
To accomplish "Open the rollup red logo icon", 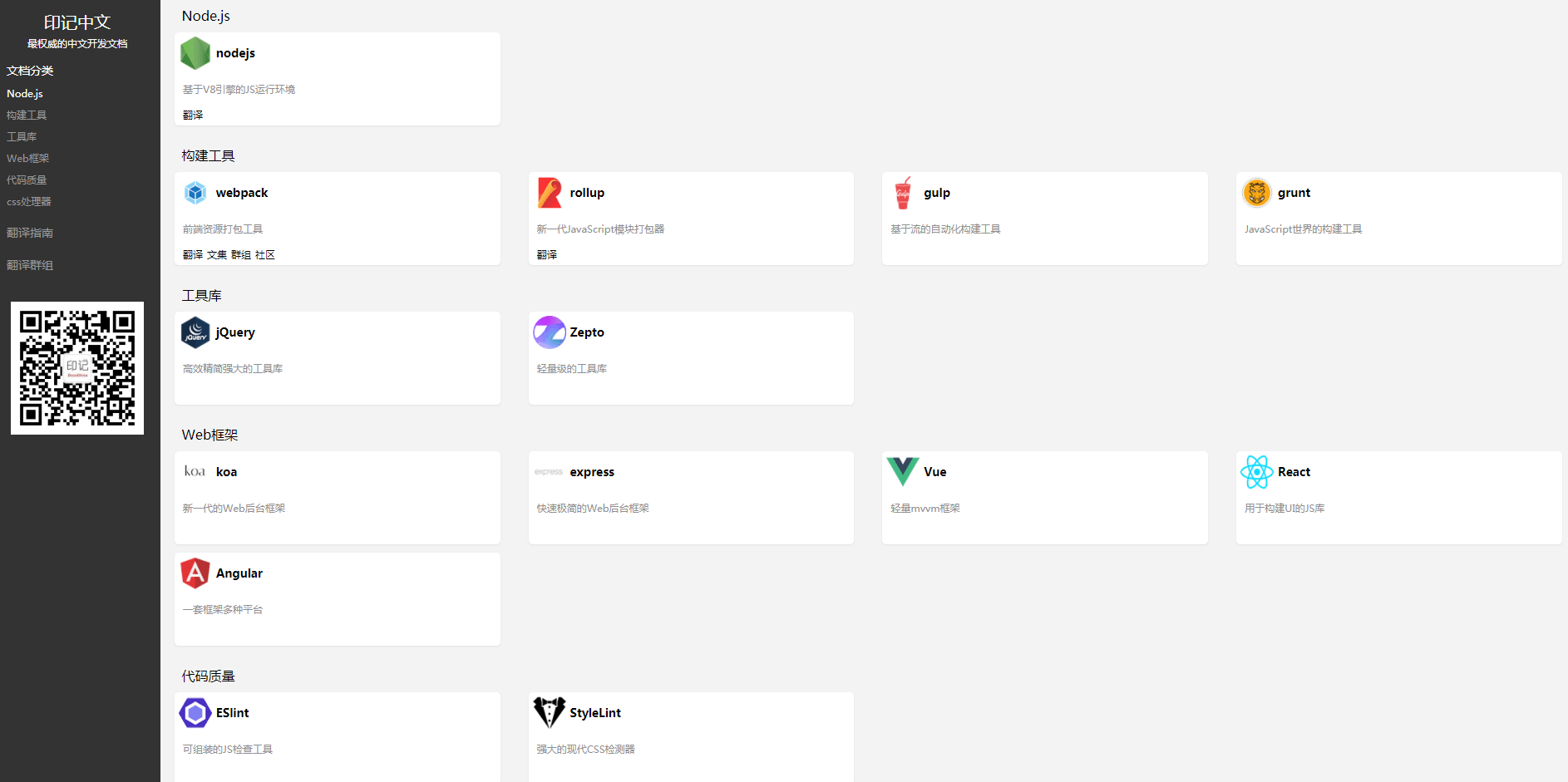I will [549, 193].
